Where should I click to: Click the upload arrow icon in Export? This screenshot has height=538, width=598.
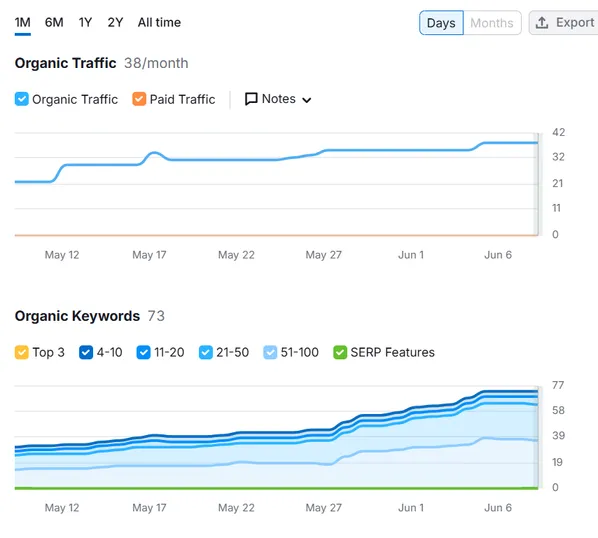pos(542,23)
